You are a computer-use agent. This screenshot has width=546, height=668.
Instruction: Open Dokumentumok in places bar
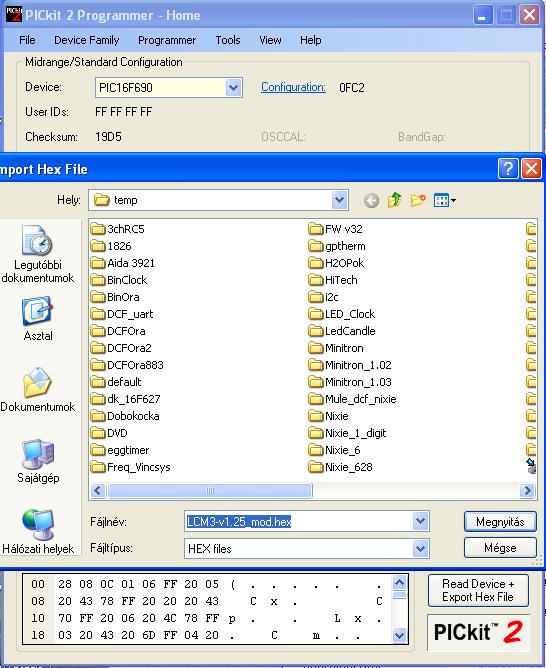coord(37,390)
